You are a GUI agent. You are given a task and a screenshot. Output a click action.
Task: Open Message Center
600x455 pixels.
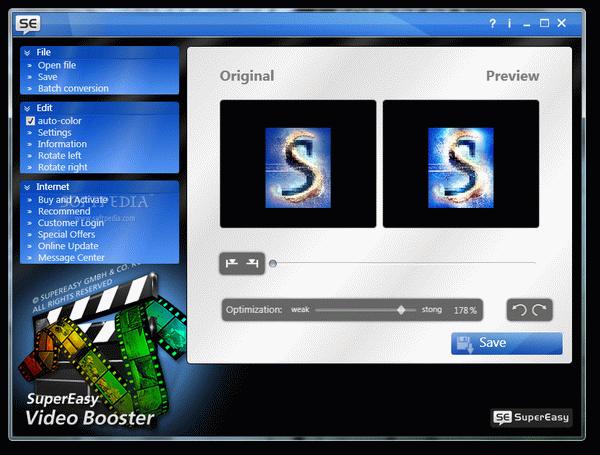point(71,258)
